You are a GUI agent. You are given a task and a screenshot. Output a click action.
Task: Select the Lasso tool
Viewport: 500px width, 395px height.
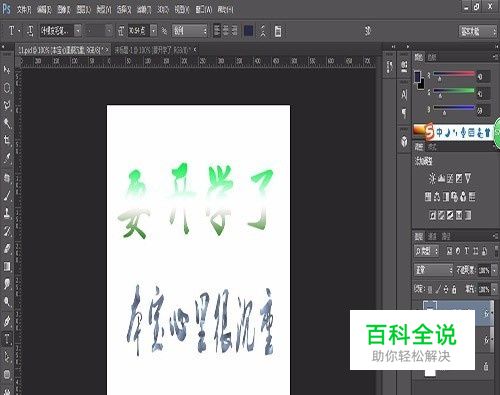7,105
